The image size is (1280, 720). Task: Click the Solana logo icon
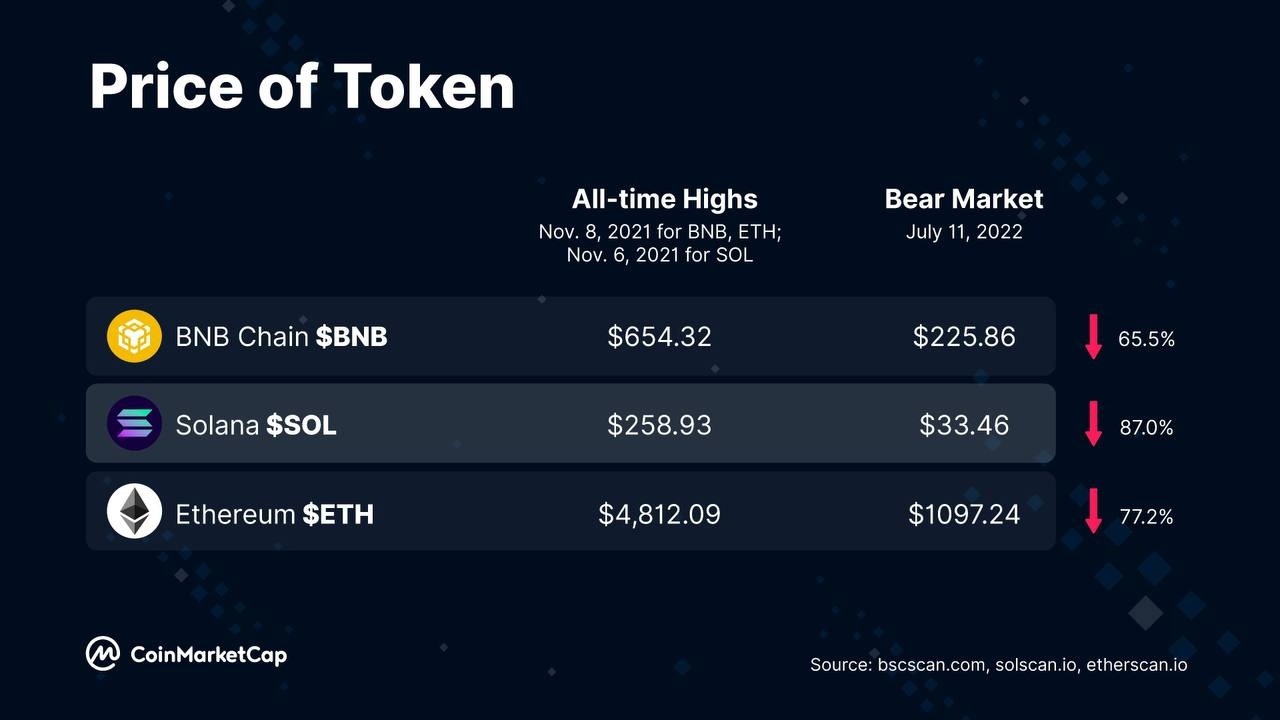(134, 423)
